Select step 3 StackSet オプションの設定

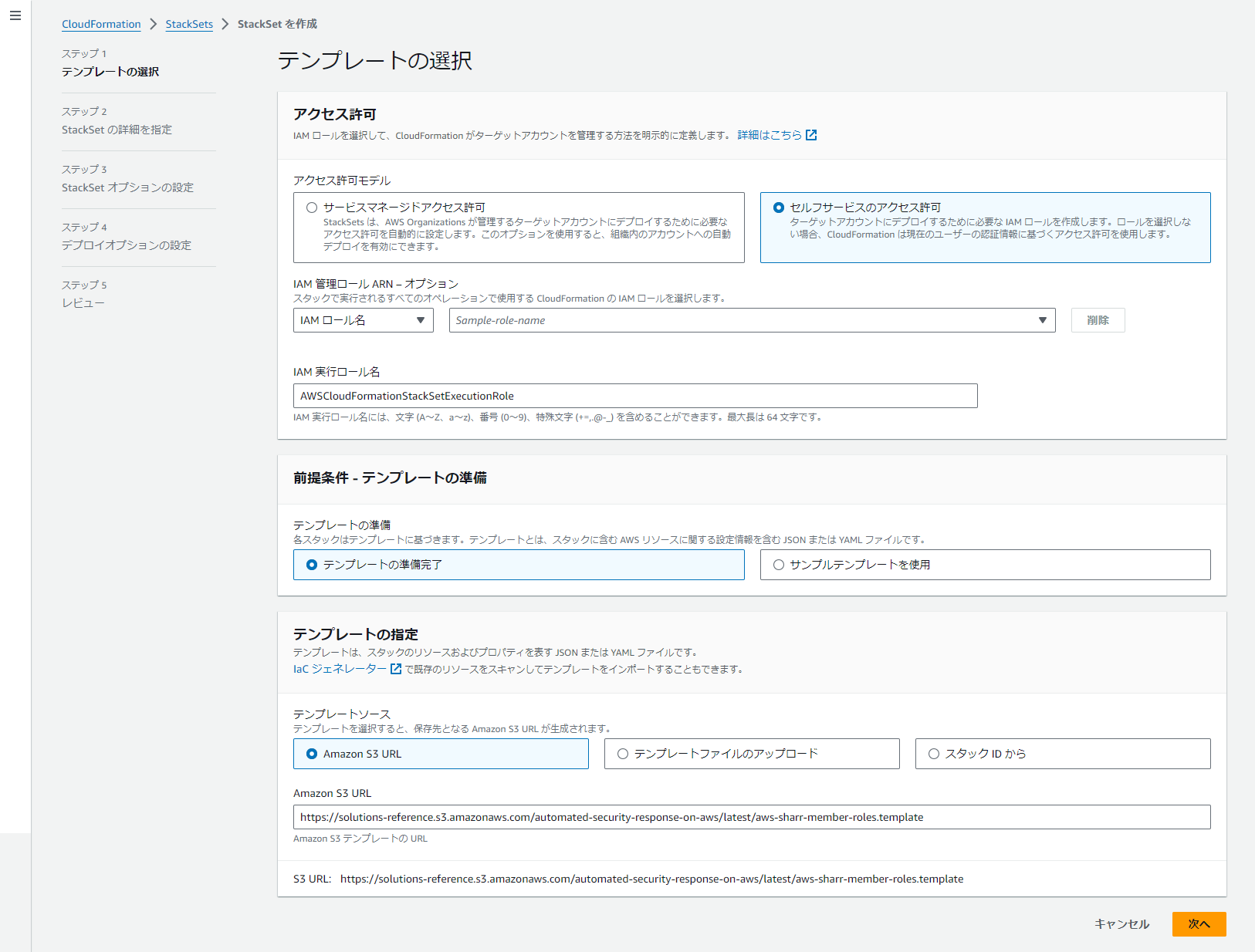click(127, 187)
